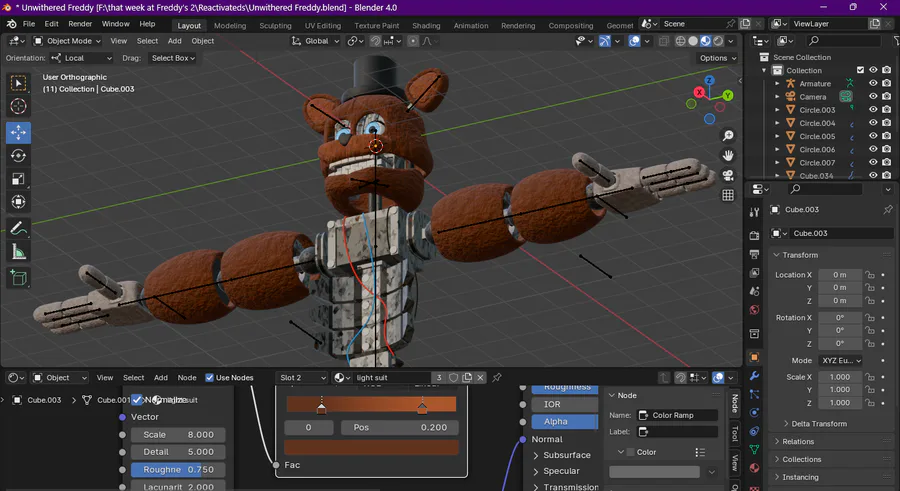Activate the Rotate tool
Image resolution: width=900 pixels, height=491 pixels.
pyautogui.click(x=18, y=156)
